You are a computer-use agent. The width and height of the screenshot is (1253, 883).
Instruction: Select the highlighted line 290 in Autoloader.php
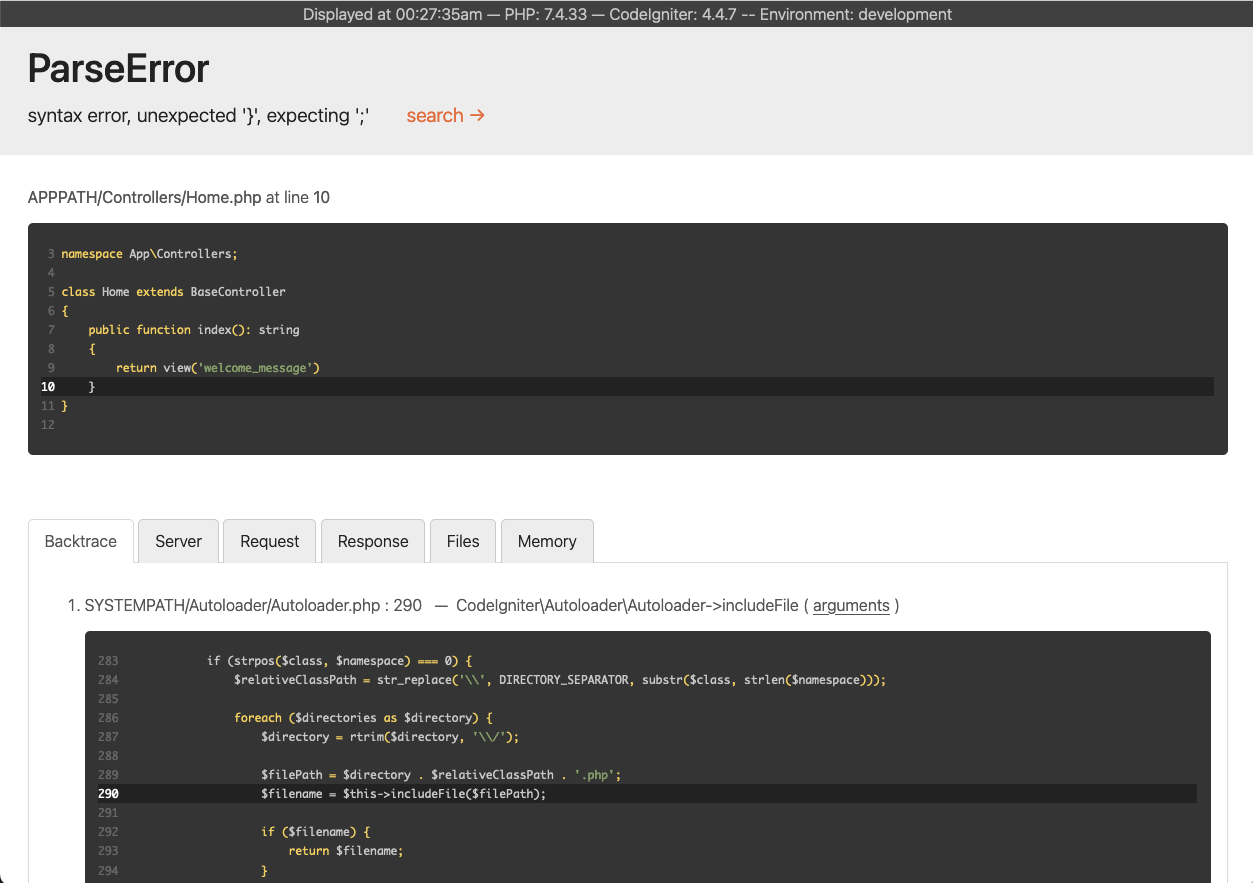point(400,793)
